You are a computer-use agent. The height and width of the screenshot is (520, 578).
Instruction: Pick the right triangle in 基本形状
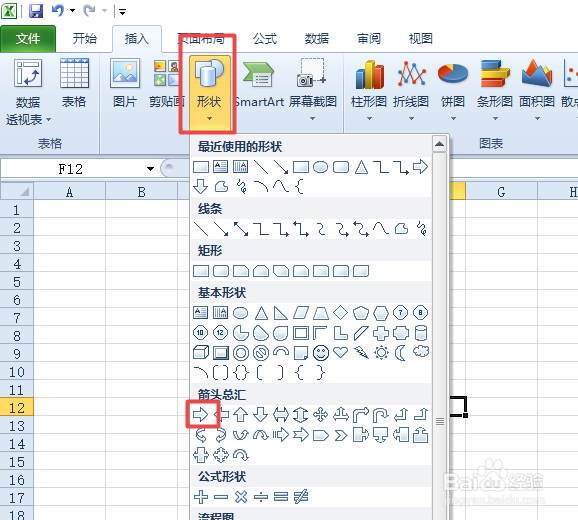281,313
